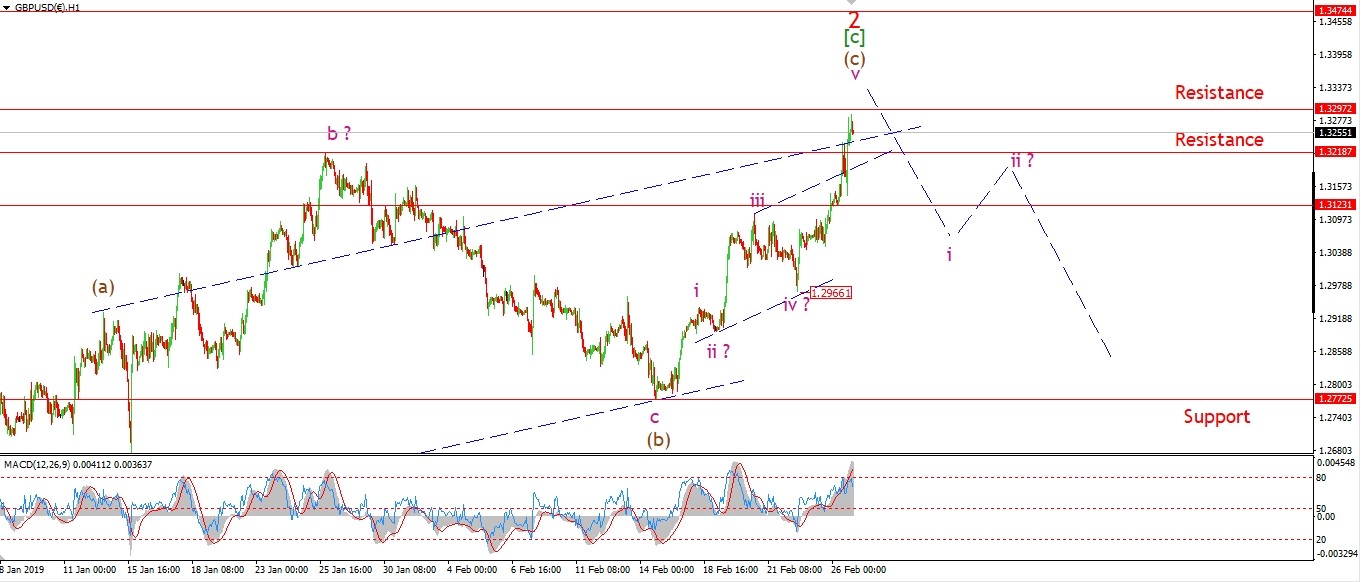Select the magenta iii wave label

(x=757, y=201)
